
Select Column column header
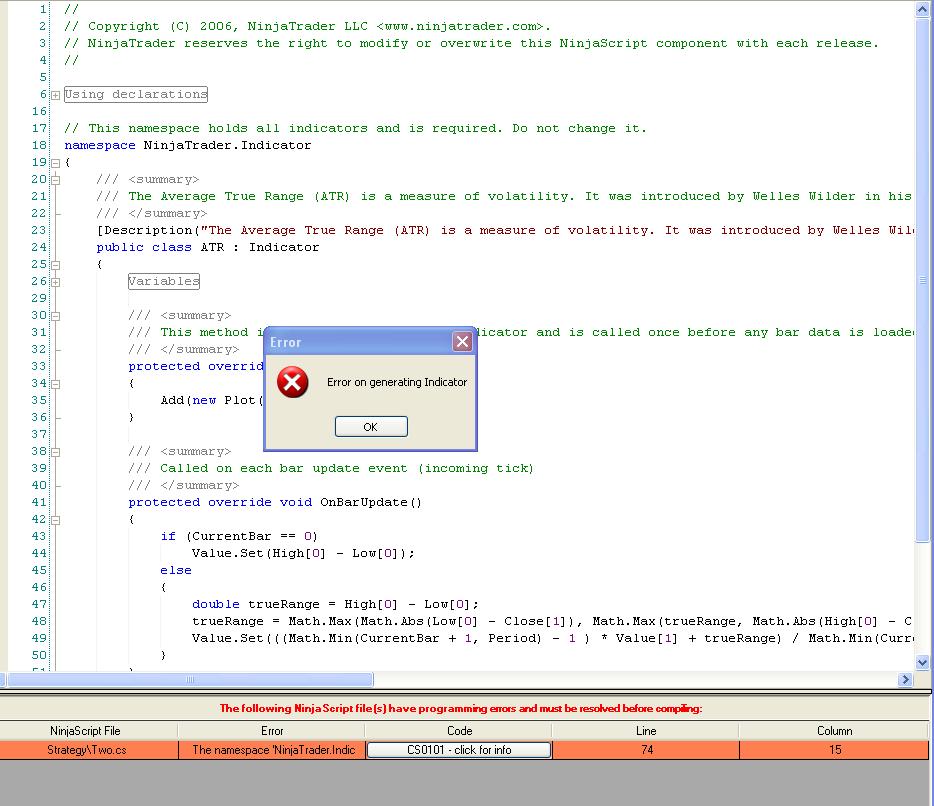click(834, 730)
